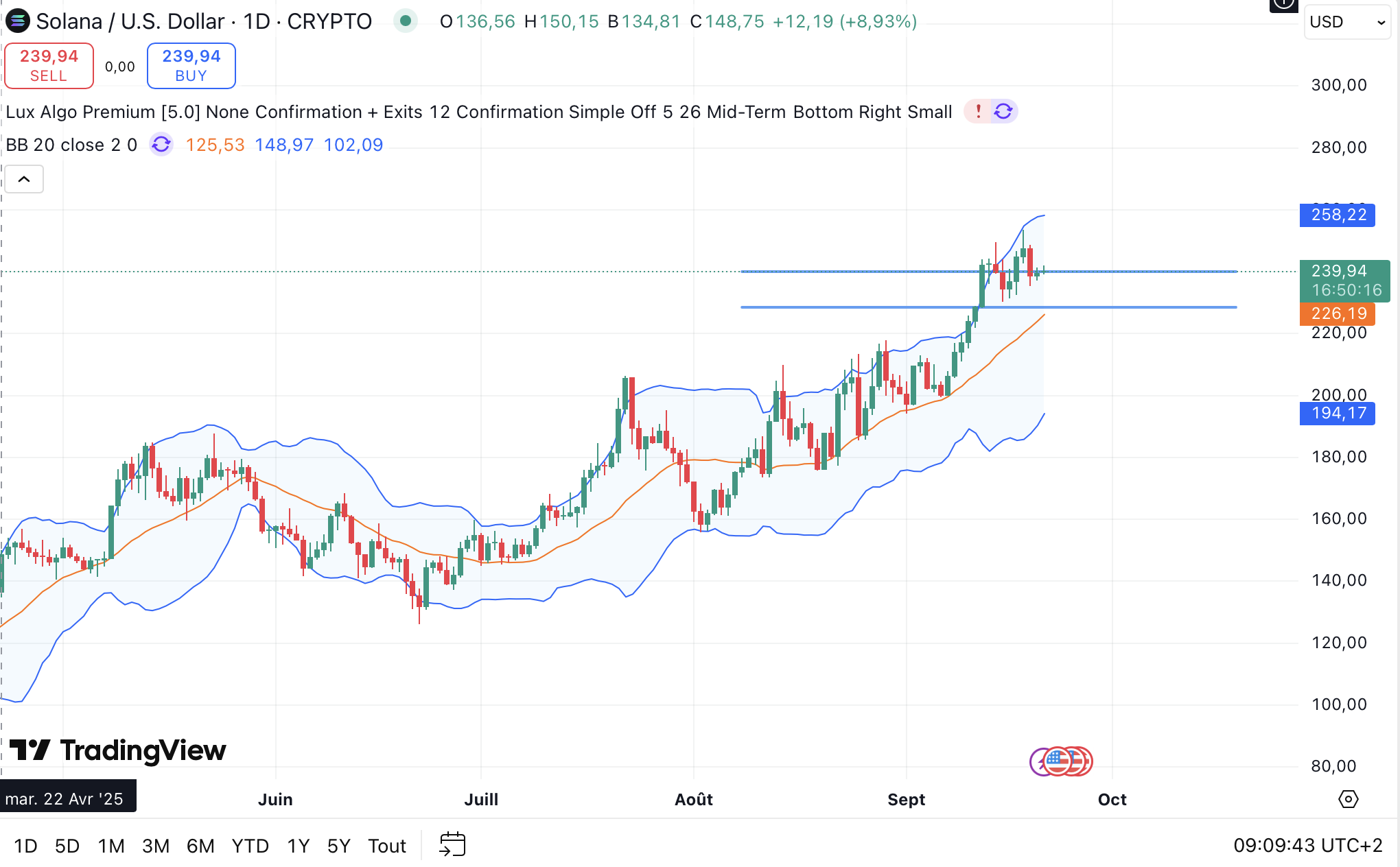Image resolution: width=1400 pixels, height=867 pixels.
Task: Open the USD currency dropdown
Action: pos(1346,22)
